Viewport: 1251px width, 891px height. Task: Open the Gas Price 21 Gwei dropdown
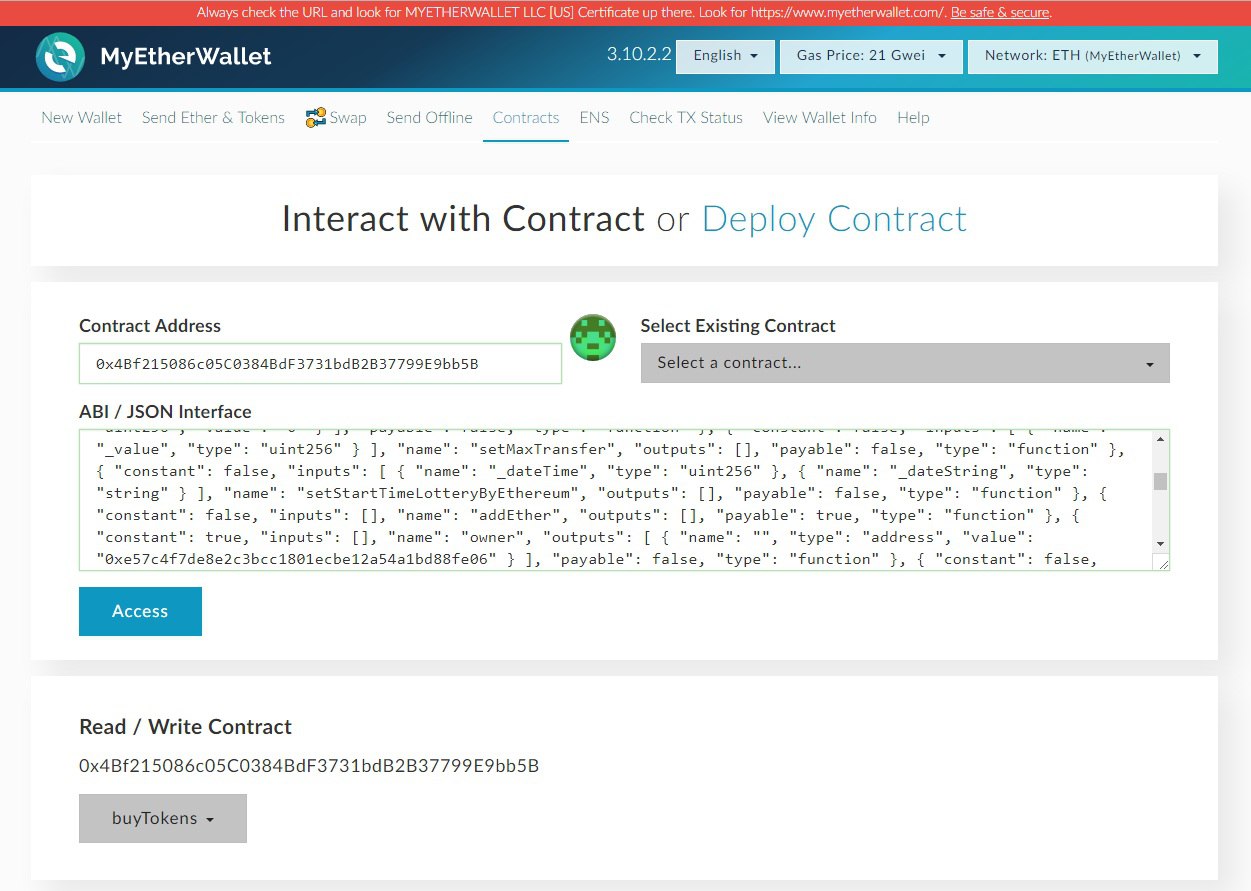coord(871,56)
